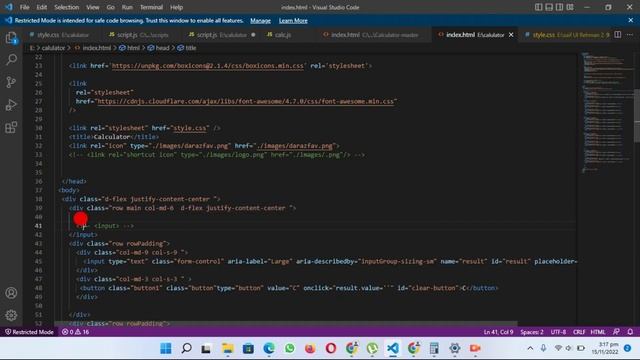Toggle the bottom panel layout button

click(x=549, y=7)
